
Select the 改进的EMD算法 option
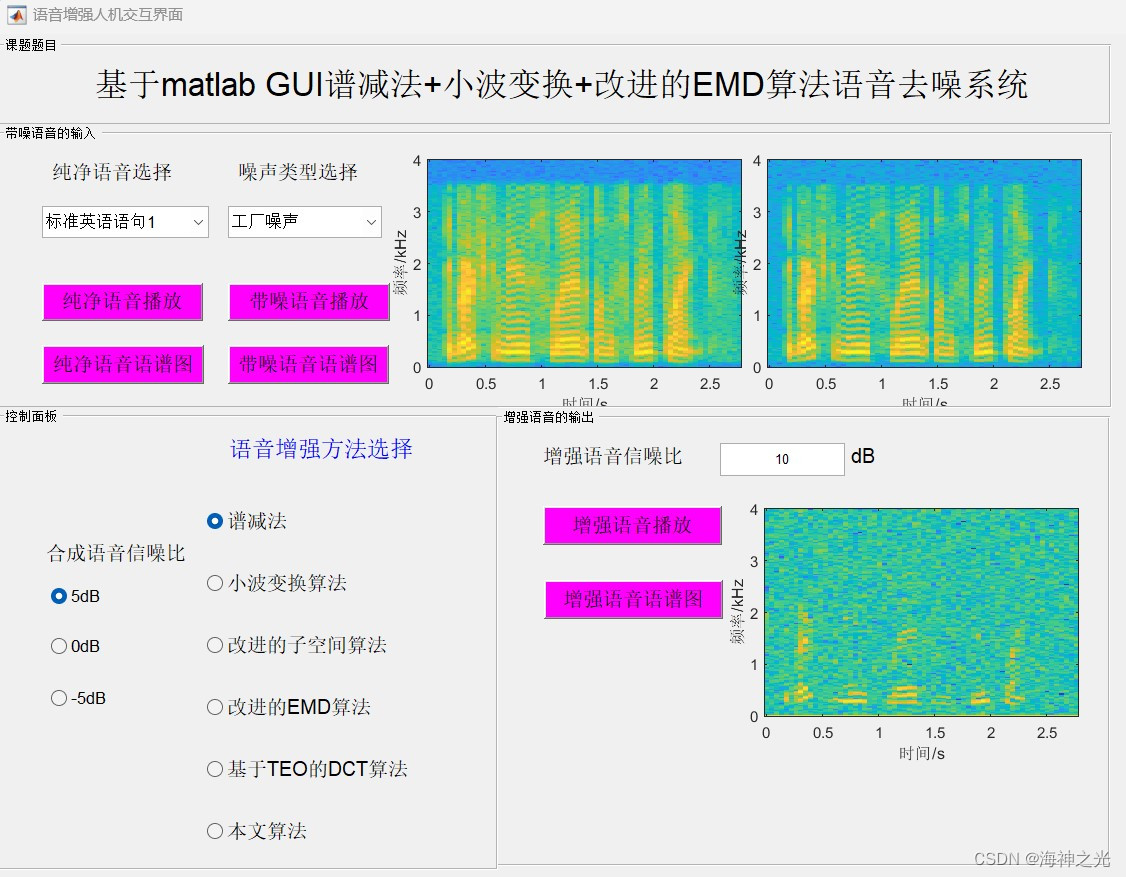click(x=214, y=707)
